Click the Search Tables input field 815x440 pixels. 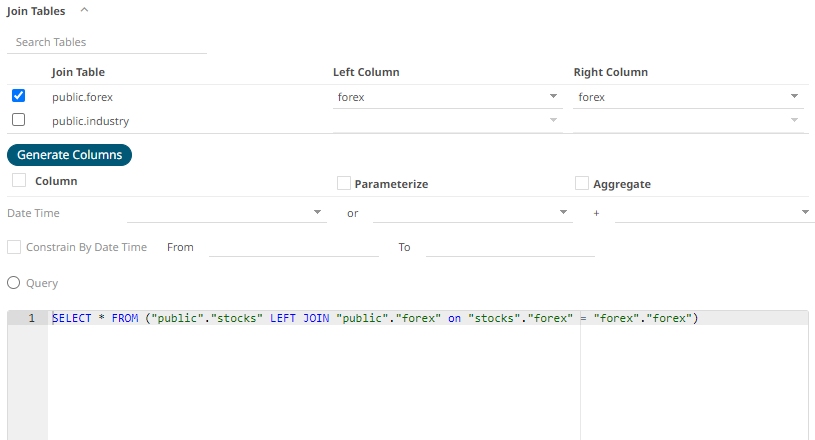(107, 42)
